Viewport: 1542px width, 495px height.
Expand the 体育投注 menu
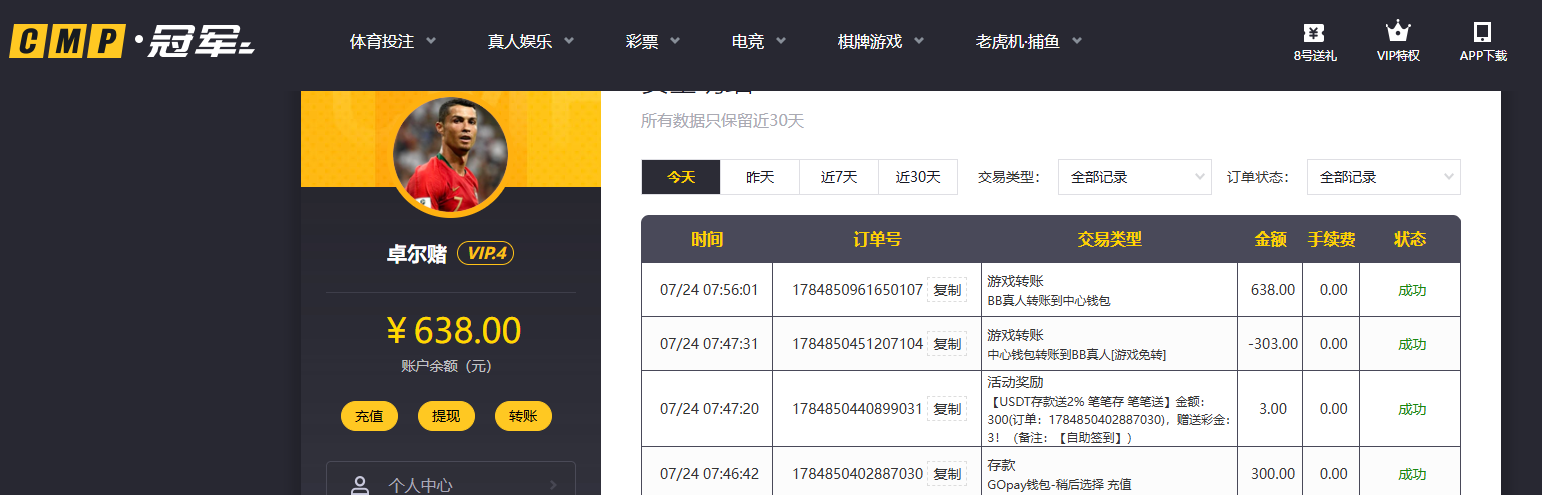click(x=393, y=41)
